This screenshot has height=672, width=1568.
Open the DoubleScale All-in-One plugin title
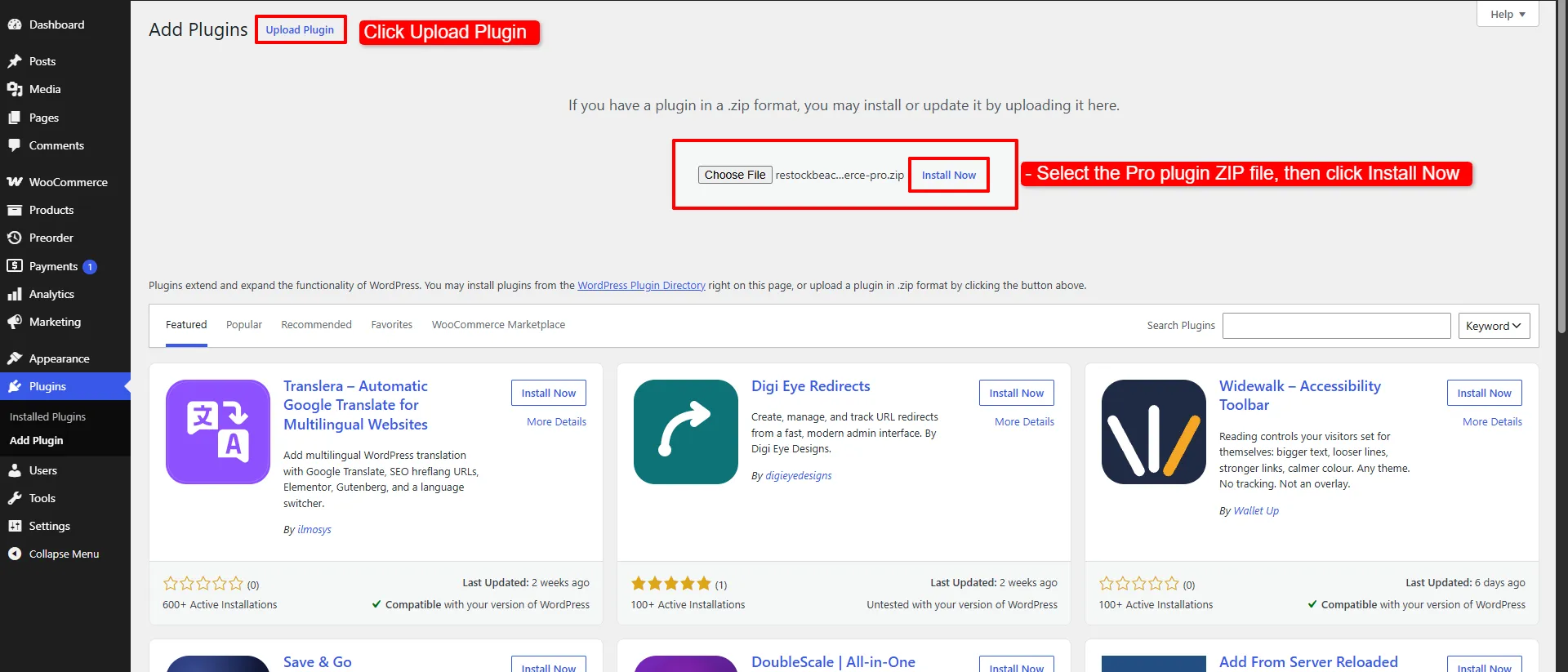coord(833,662)
